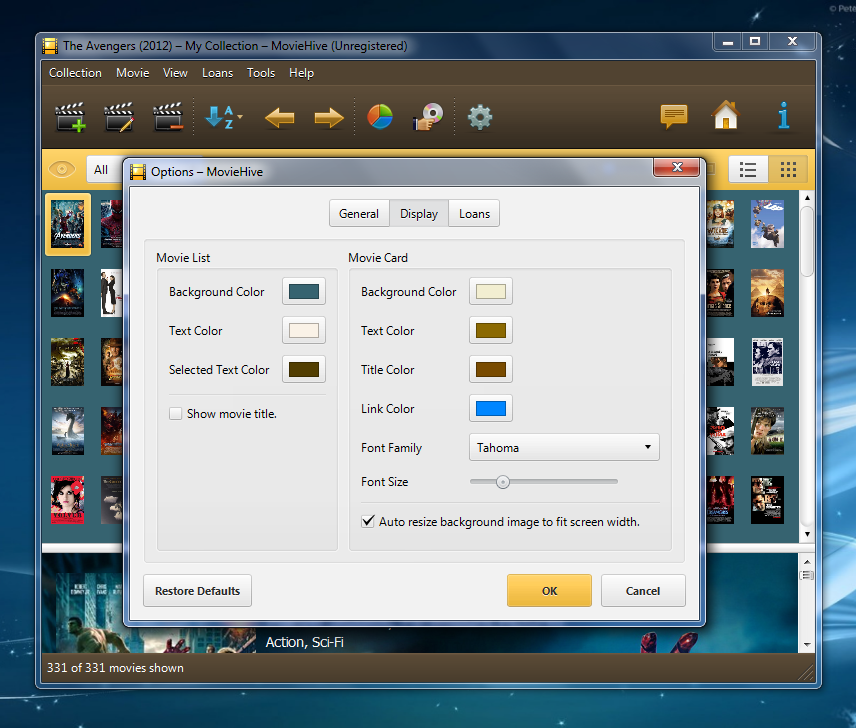Image resolution: width=856 pixels, height=728 pixels.
Task: Open the Tools menu
Action: 261,73
